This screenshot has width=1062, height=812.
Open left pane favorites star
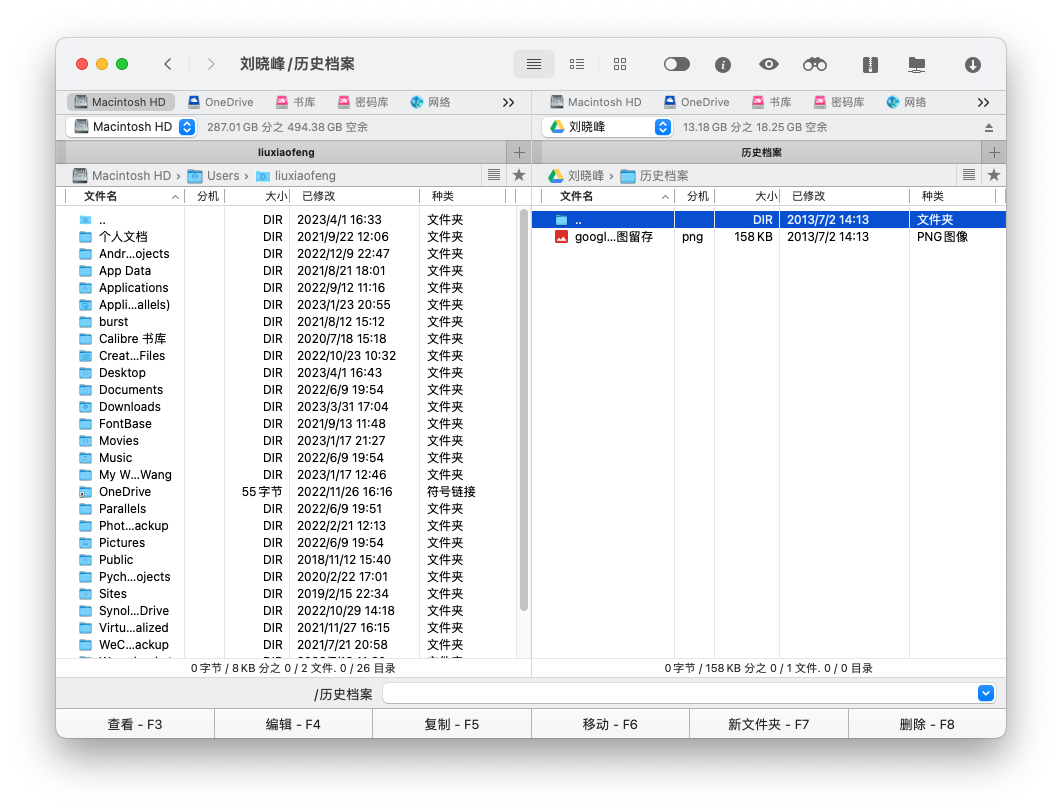coord(519,175)
